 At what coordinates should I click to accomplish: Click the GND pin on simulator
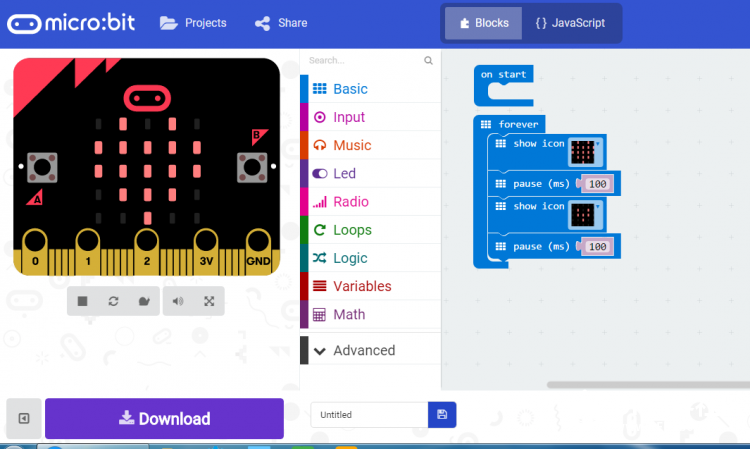(258, 251)
